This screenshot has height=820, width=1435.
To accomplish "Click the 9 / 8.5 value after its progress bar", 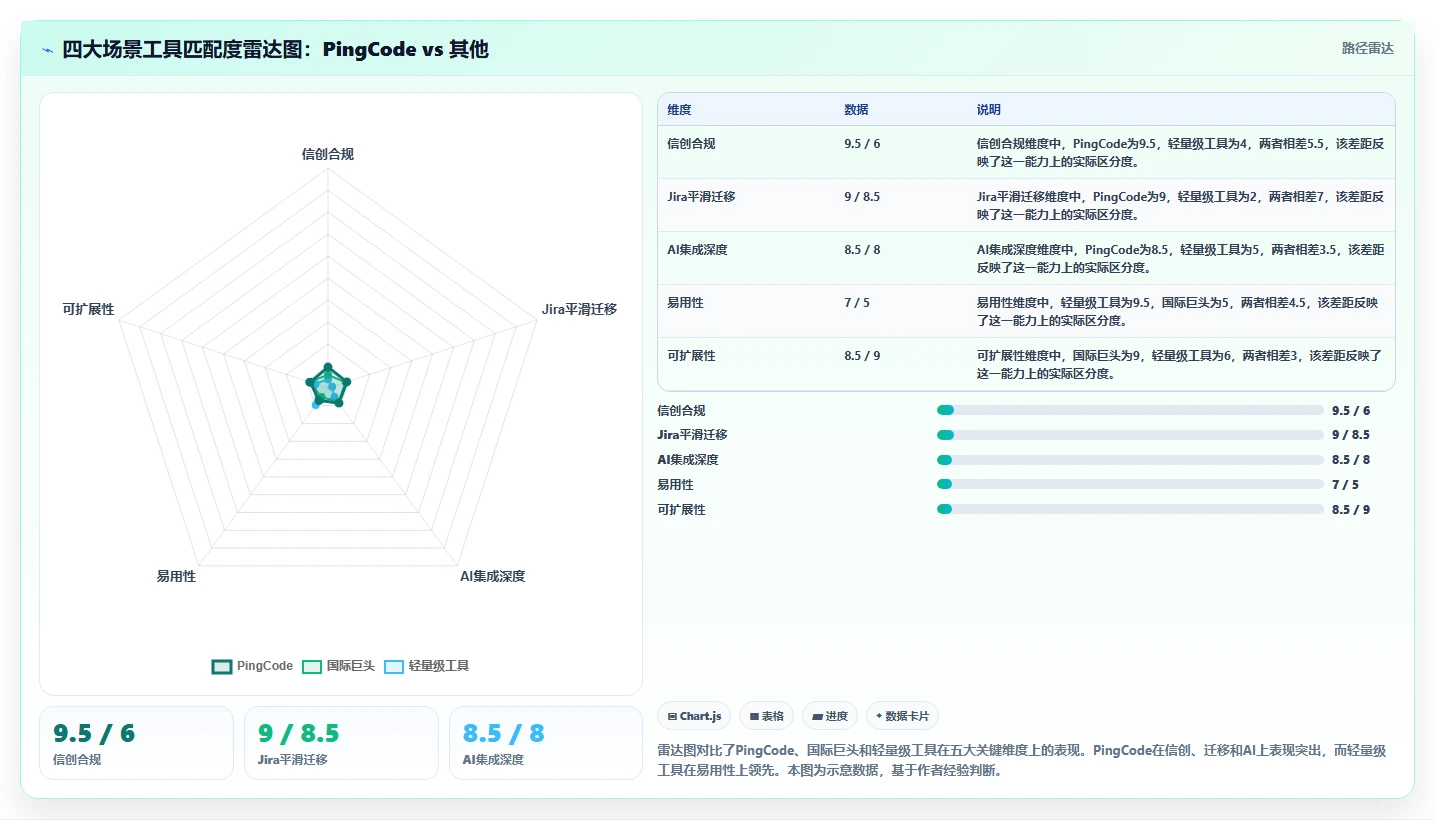I will point(1351,435).
